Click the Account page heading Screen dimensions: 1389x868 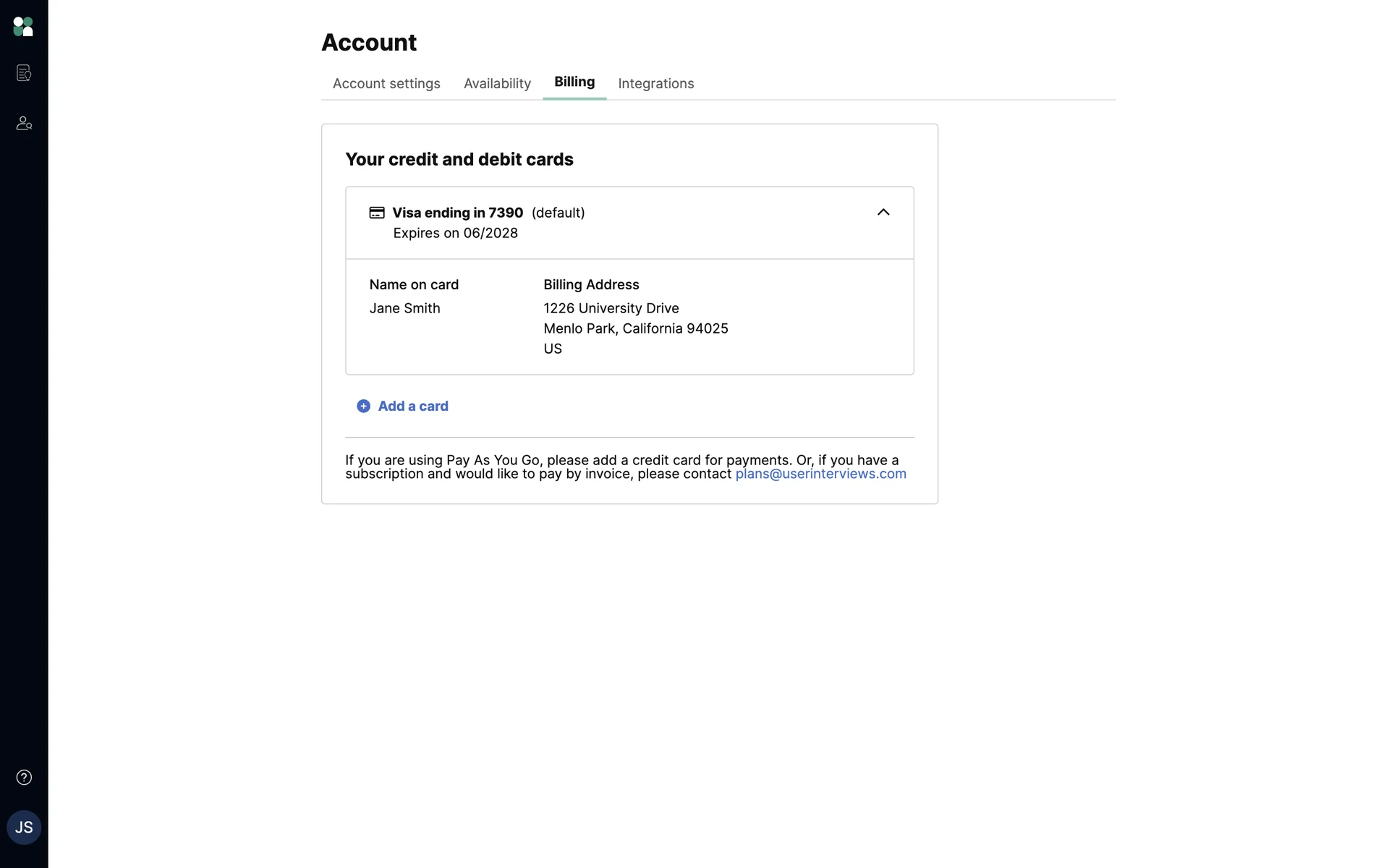pyautogui.click(x=369, y=43)
